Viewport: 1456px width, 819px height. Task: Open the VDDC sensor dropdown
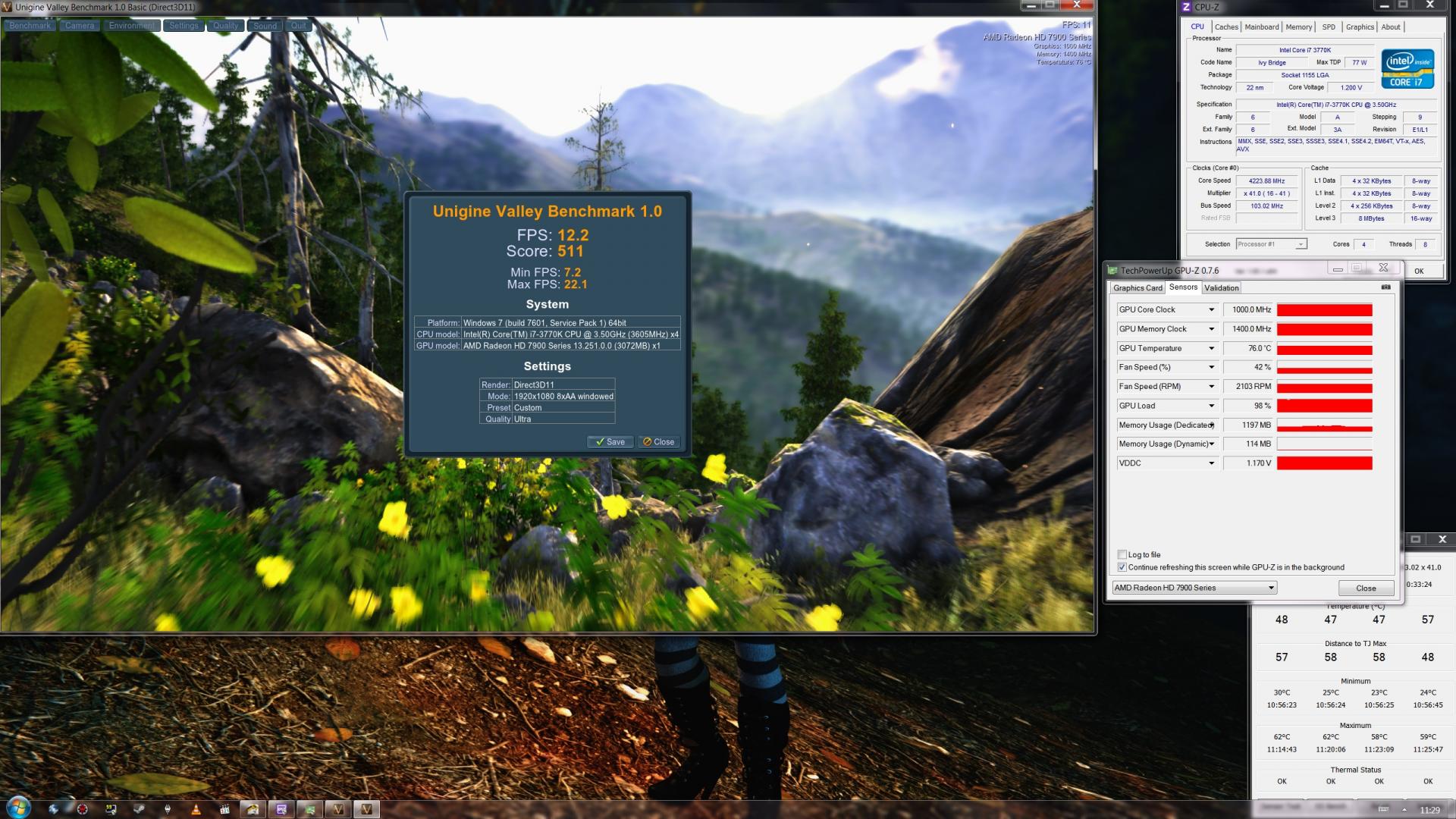tap(1211, 463)
